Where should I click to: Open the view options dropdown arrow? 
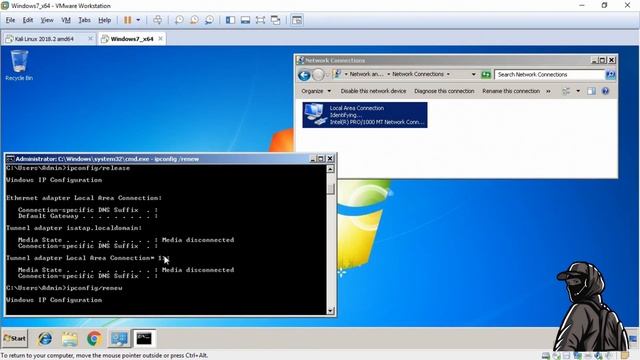point(578,91)
